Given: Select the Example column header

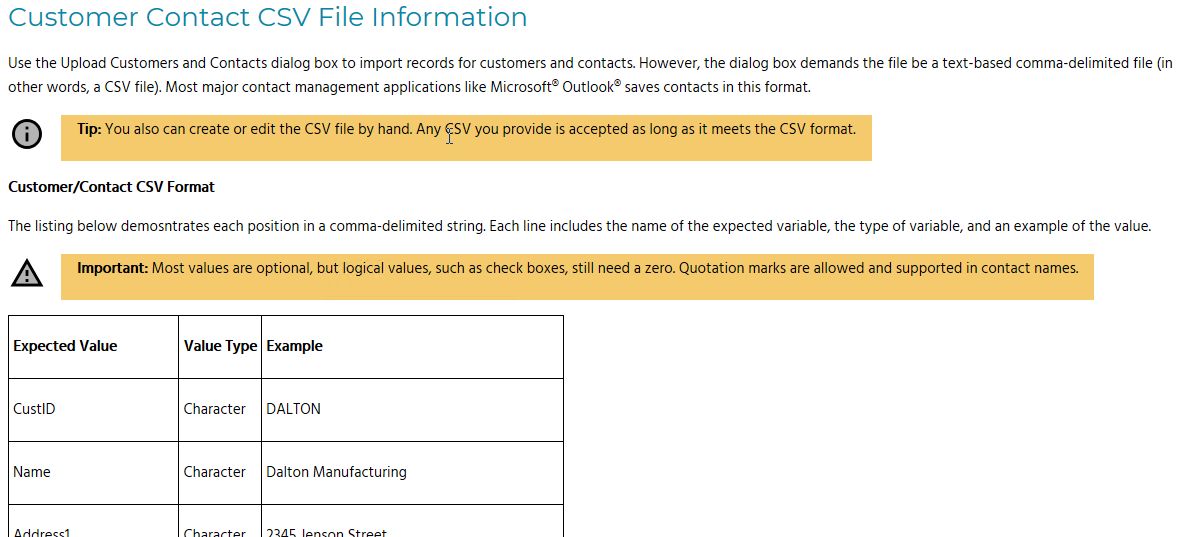Looking at the screenshot, I should tap(412, 347).
